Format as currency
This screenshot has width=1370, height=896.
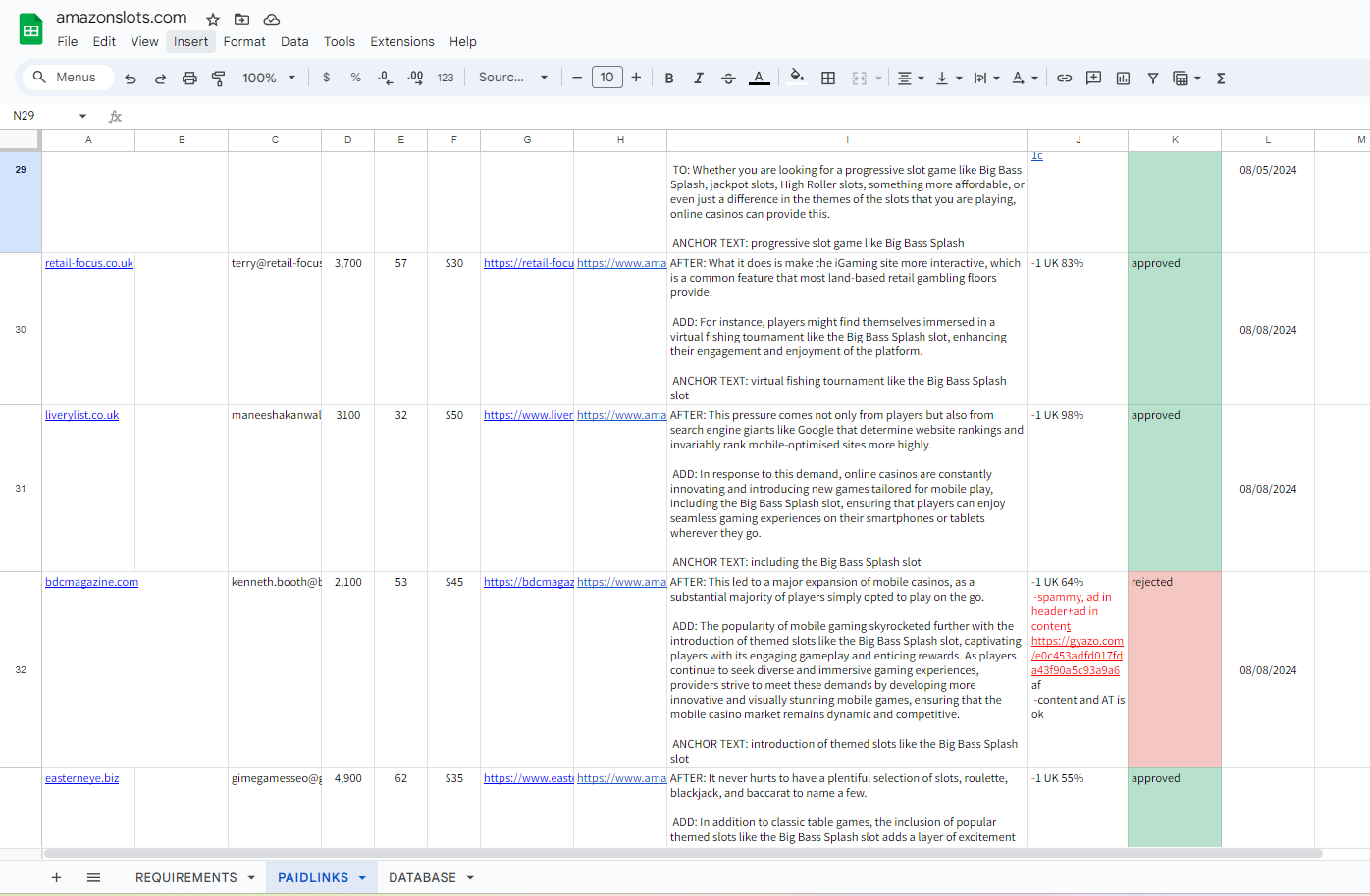point(327,78)
